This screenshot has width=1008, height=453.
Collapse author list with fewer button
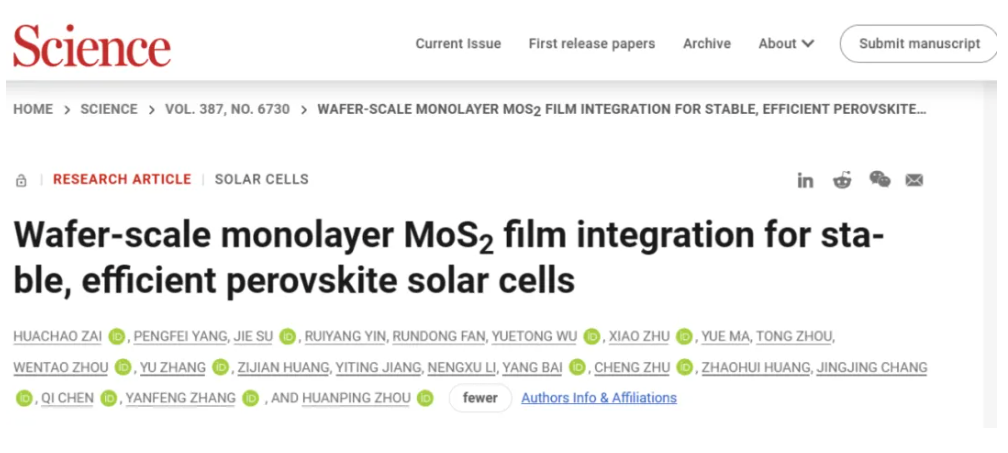click(480, 398)
